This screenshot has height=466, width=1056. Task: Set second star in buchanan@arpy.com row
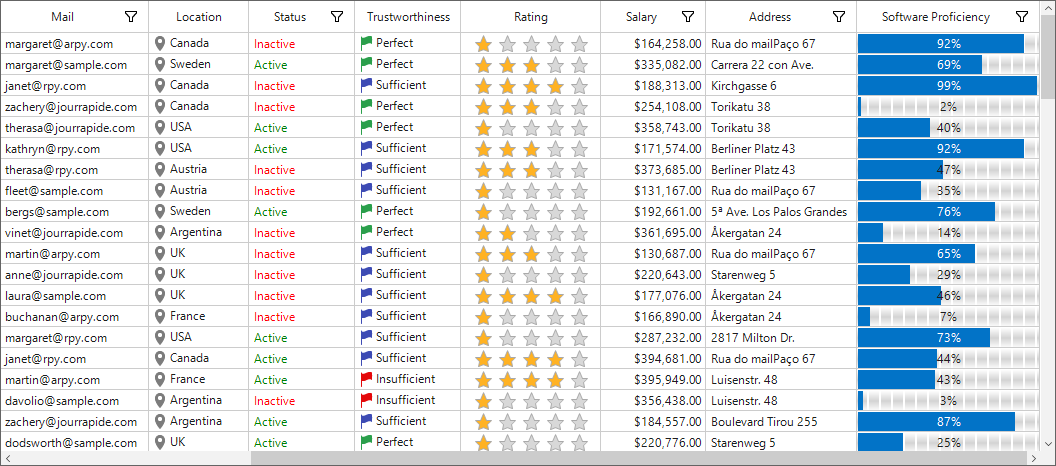tap(507, 317)
